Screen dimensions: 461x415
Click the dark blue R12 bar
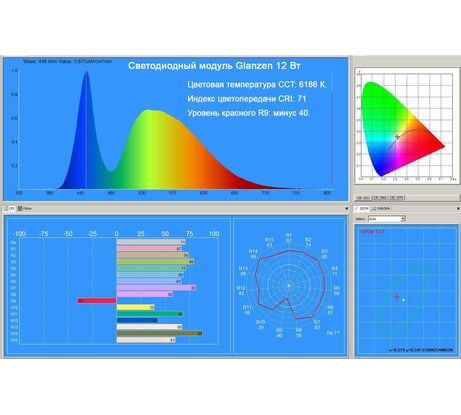click(137, 320)
